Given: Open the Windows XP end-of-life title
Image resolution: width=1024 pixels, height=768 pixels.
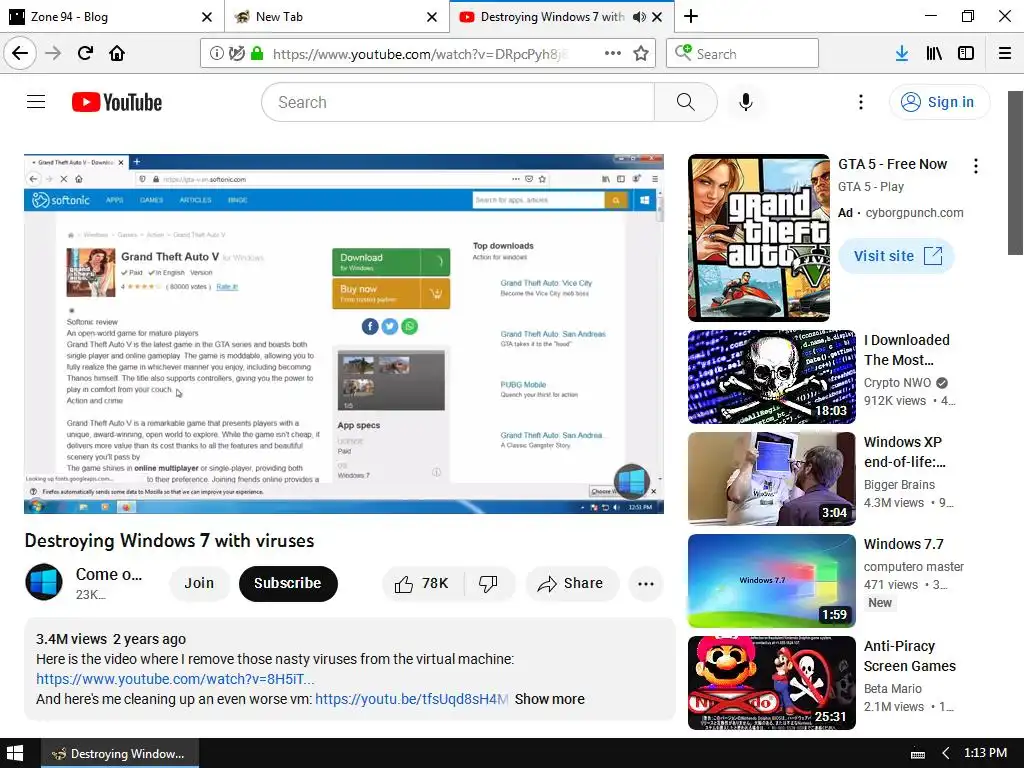Looking at the screenshot, I should (904, 452).
